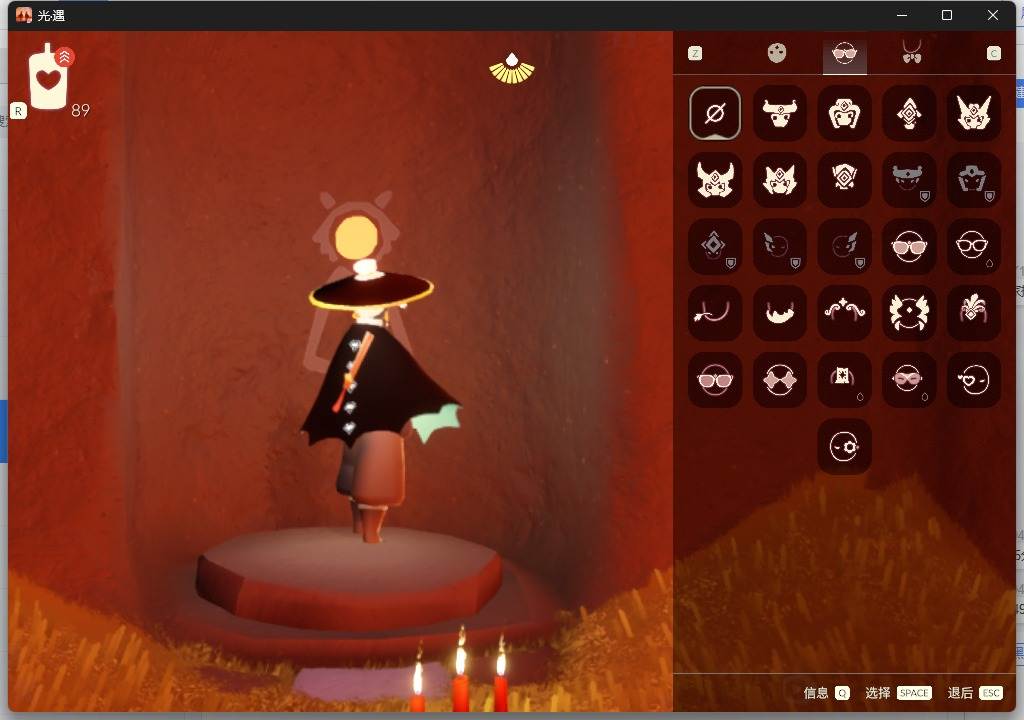The width and height of the screenshot is (1024, 720).
Task: Equip the flower monocle accessory
Action: coord(844,447)
